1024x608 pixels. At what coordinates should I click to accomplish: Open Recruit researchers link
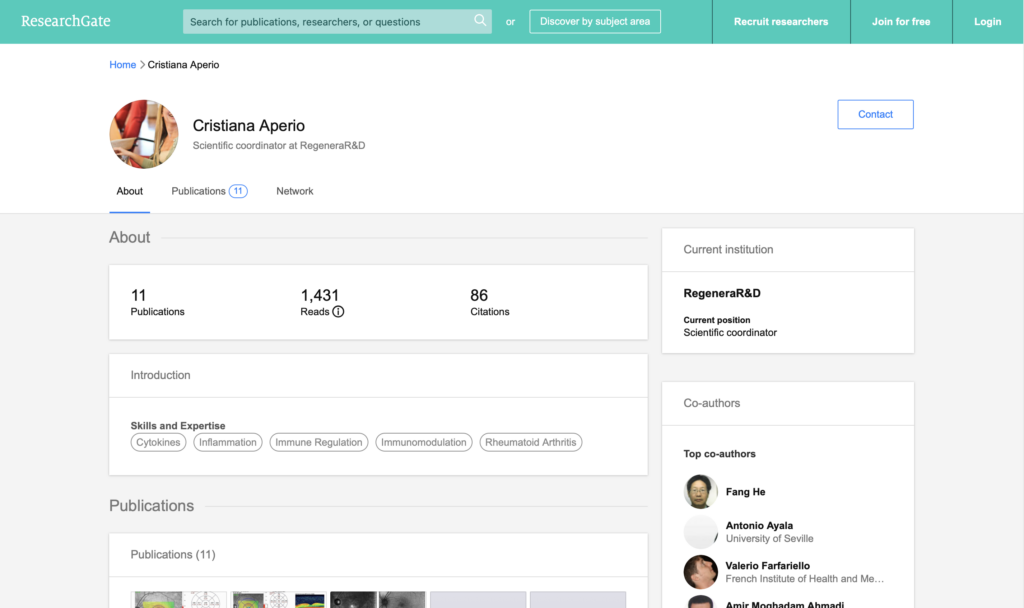(780, 22)
